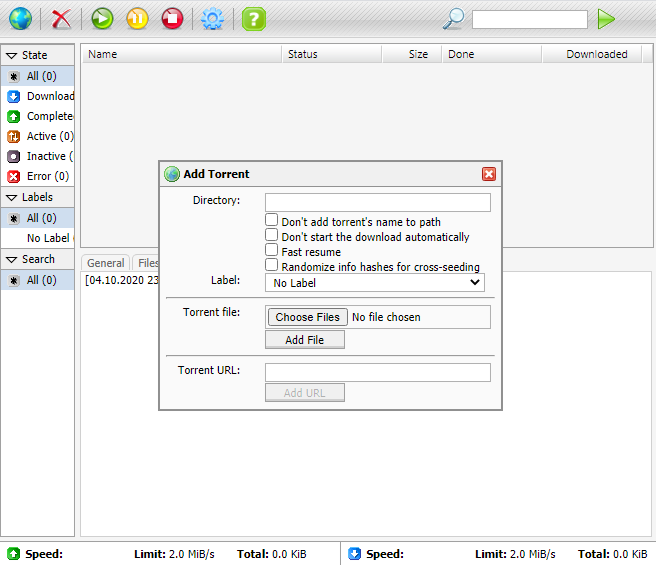Switch to the General tab

pyautogui.click(x=105, y=263)
